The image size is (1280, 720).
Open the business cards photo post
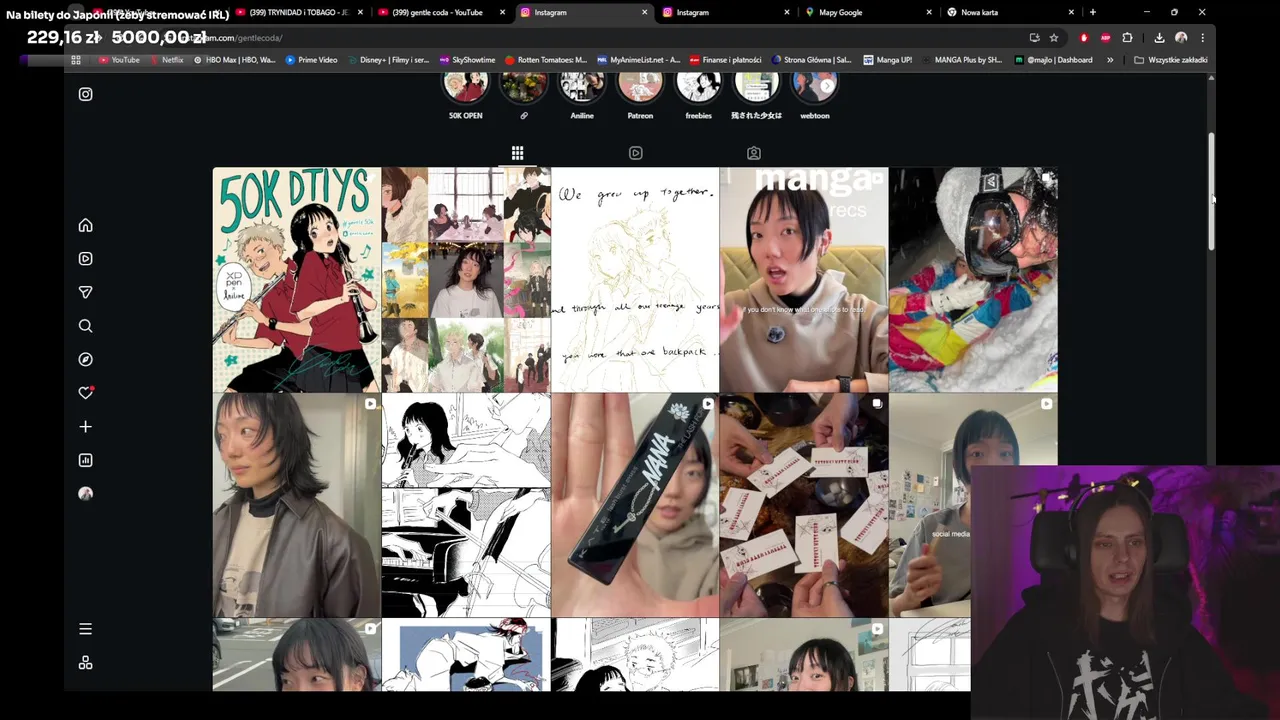804,505
